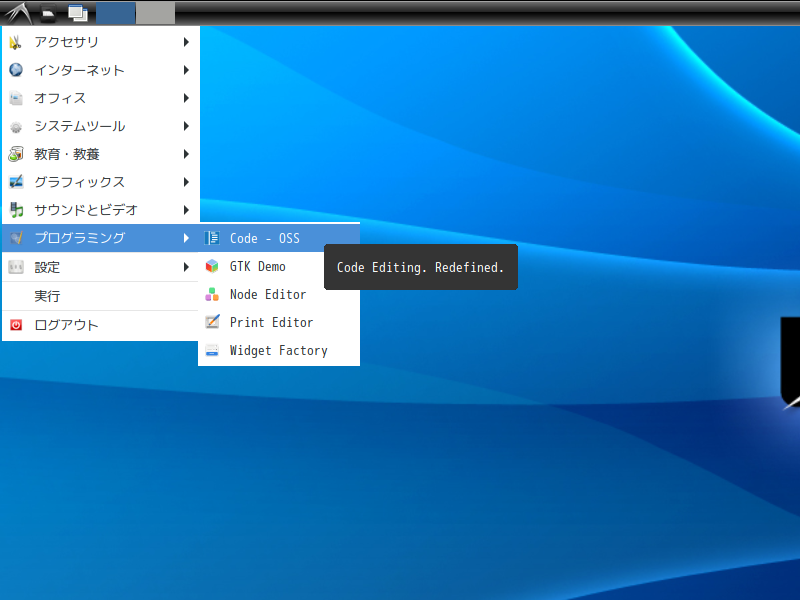
Task: Click the red Logout power icon
Action: pos(16,325)
